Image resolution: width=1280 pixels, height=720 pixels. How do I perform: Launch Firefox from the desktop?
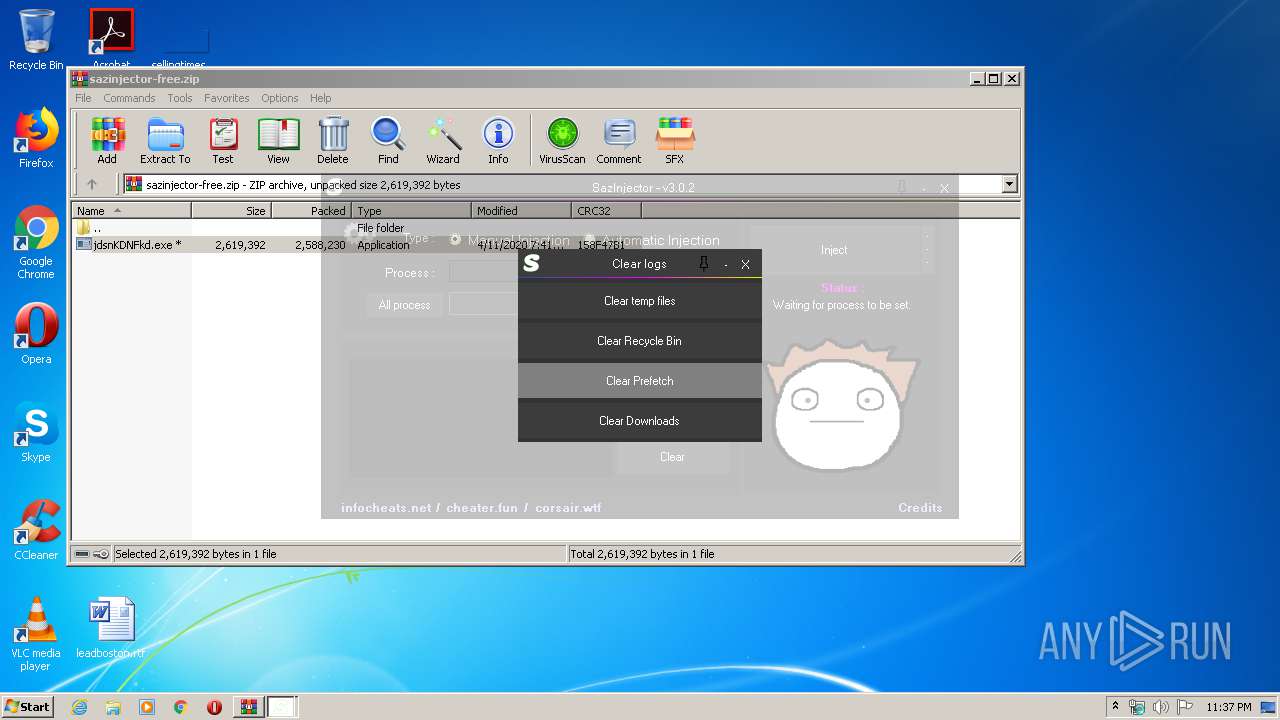tap(36, 138)
